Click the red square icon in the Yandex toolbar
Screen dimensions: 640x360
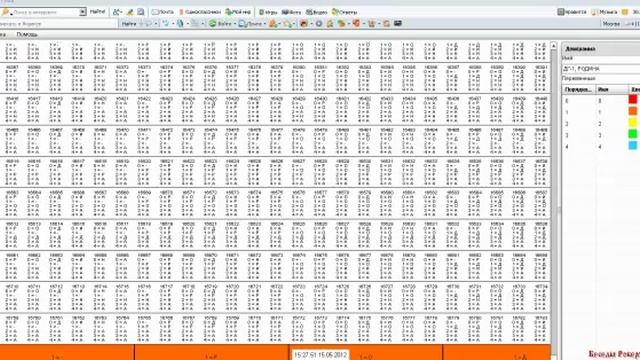(x=356, y=24)
